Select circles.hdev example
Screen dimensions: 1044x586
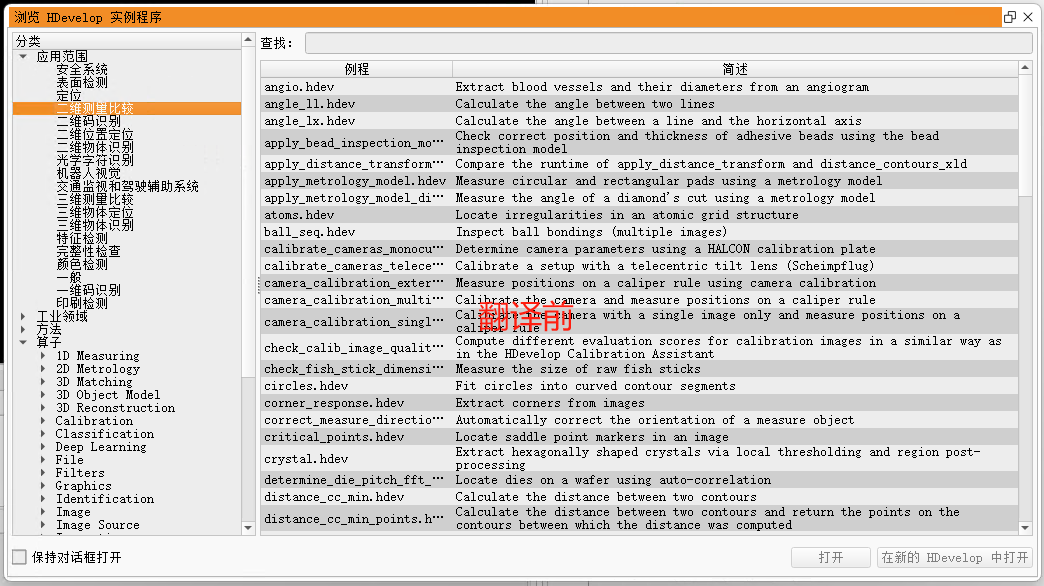coord(639,386)
